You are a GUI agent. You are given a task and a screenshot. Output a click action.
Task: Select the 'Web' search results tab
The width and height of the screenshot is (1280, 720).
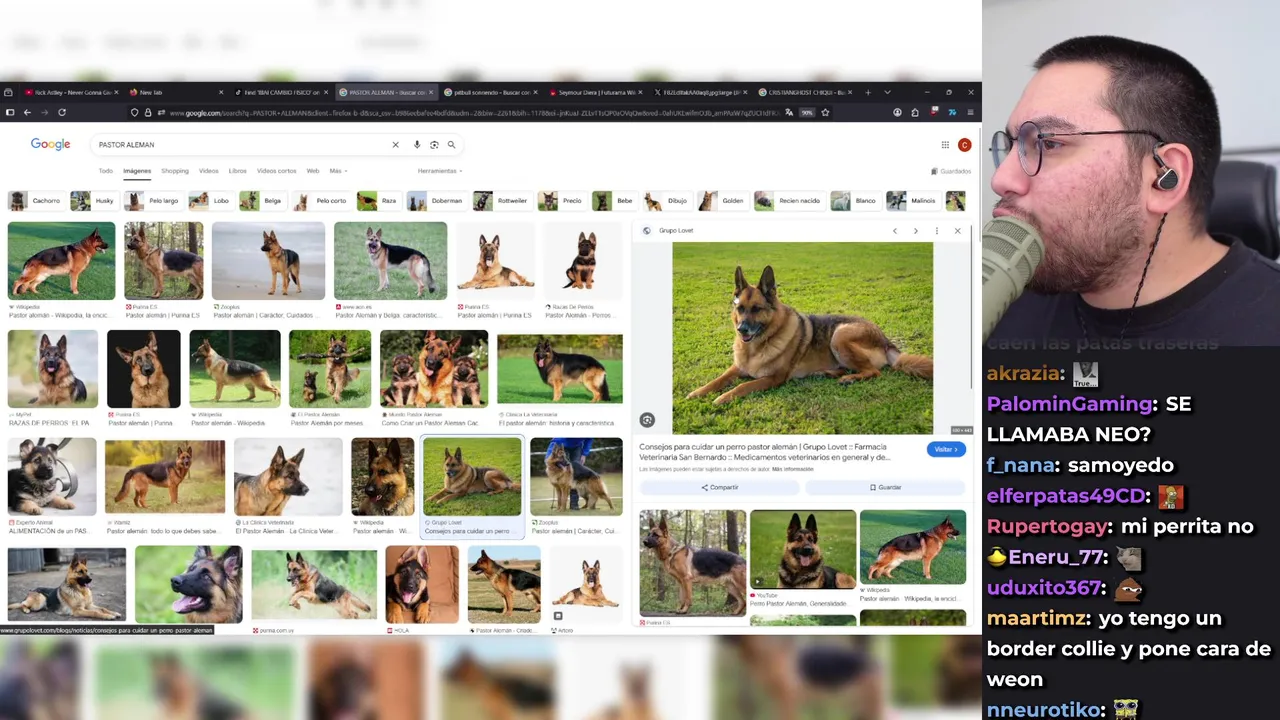pyautogui.click(x=312, y=171)
